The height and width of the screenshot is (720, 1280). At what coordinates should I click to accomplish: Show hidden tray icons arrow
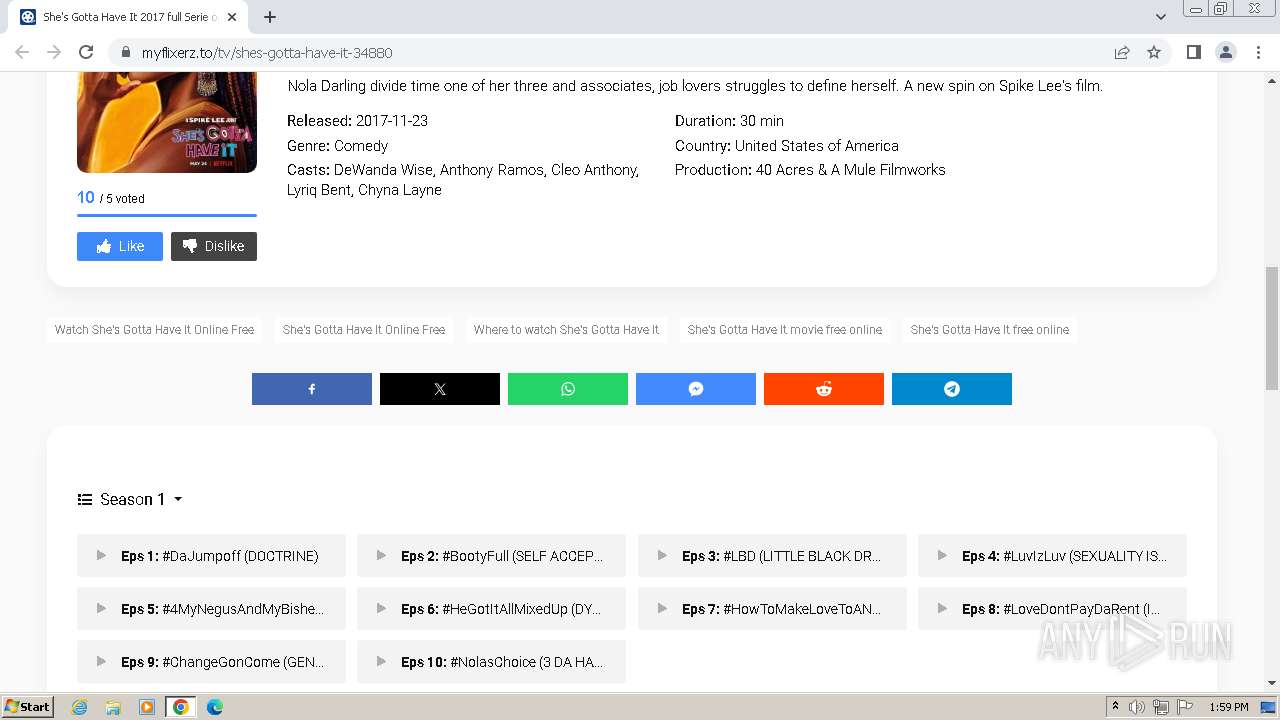click(x=1115, y=707)
